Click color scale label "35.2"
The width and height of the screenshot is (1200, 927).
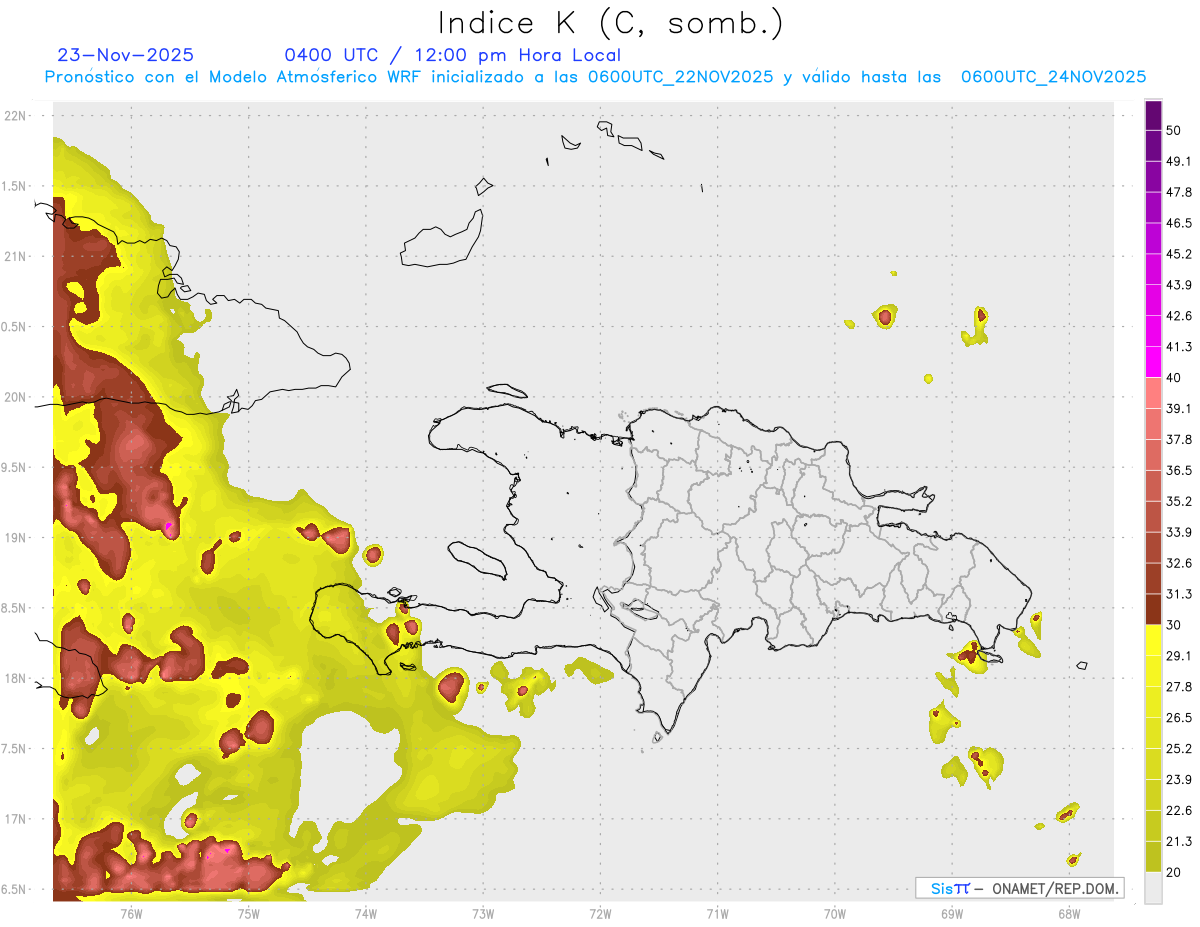(x=1179, y=502)
